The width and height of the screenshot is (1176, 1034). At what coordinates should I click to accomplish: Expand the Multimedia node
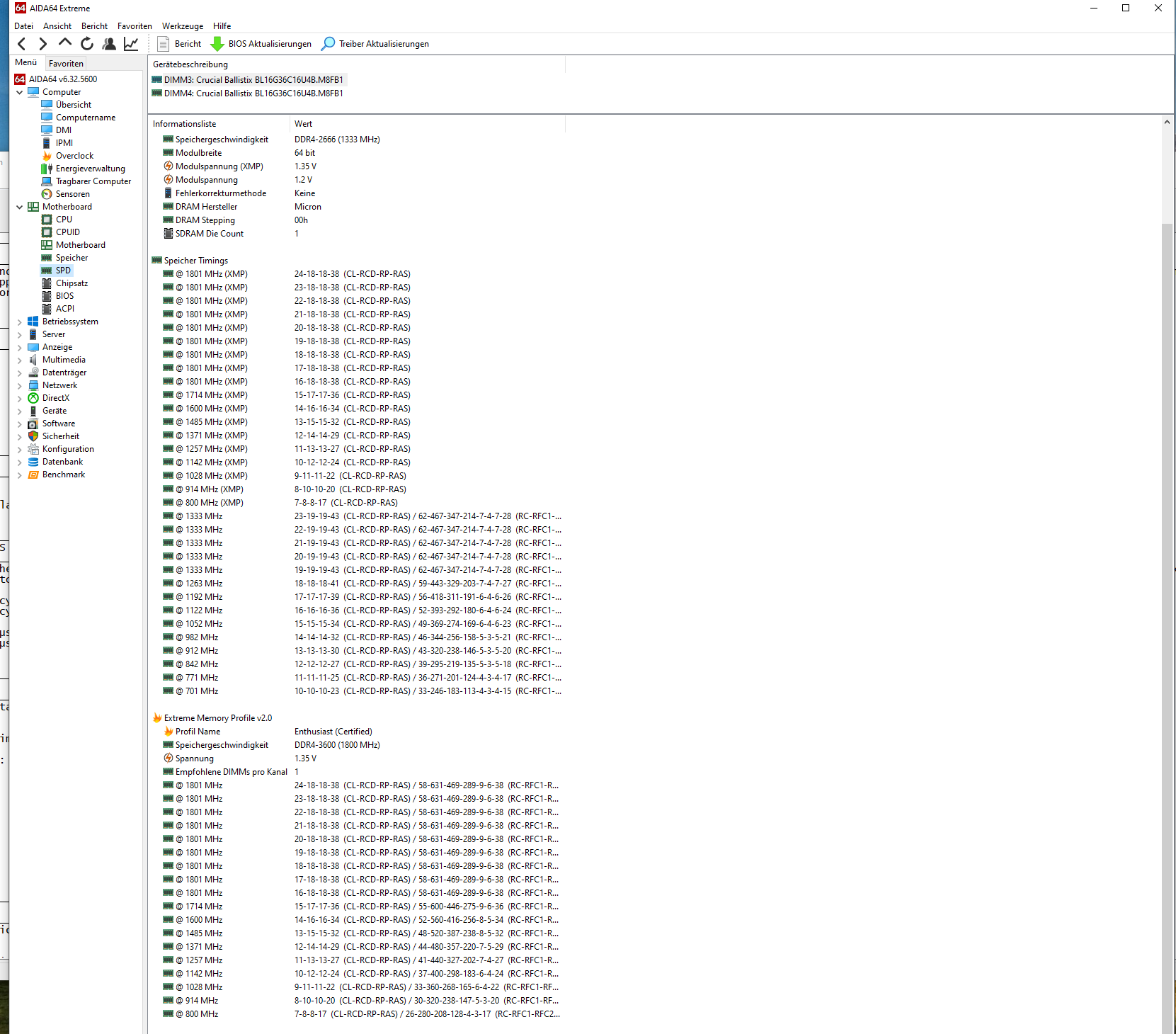tap(19, 360)
